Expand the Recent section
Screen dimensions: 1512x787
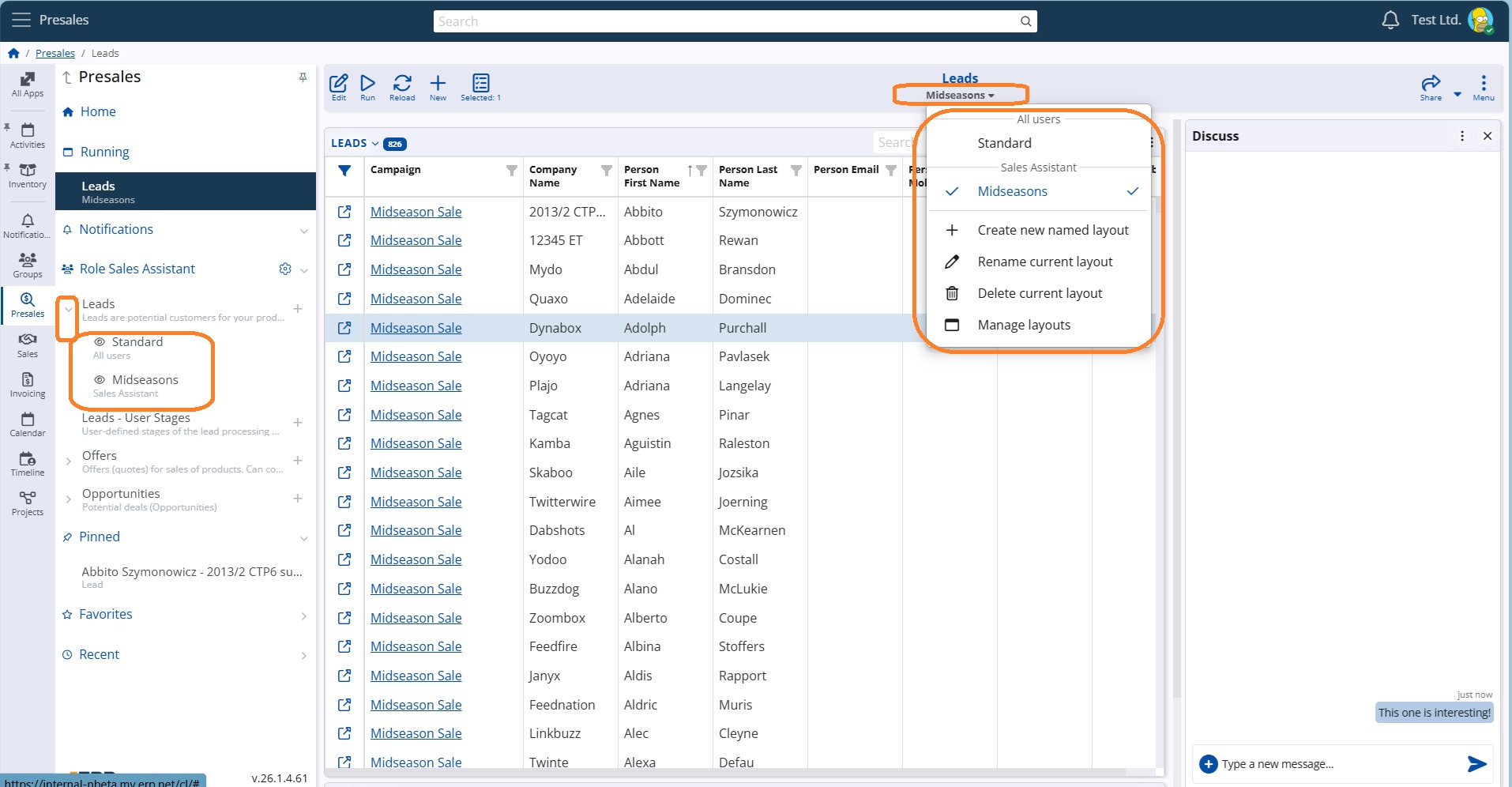(x=304, y=655)
